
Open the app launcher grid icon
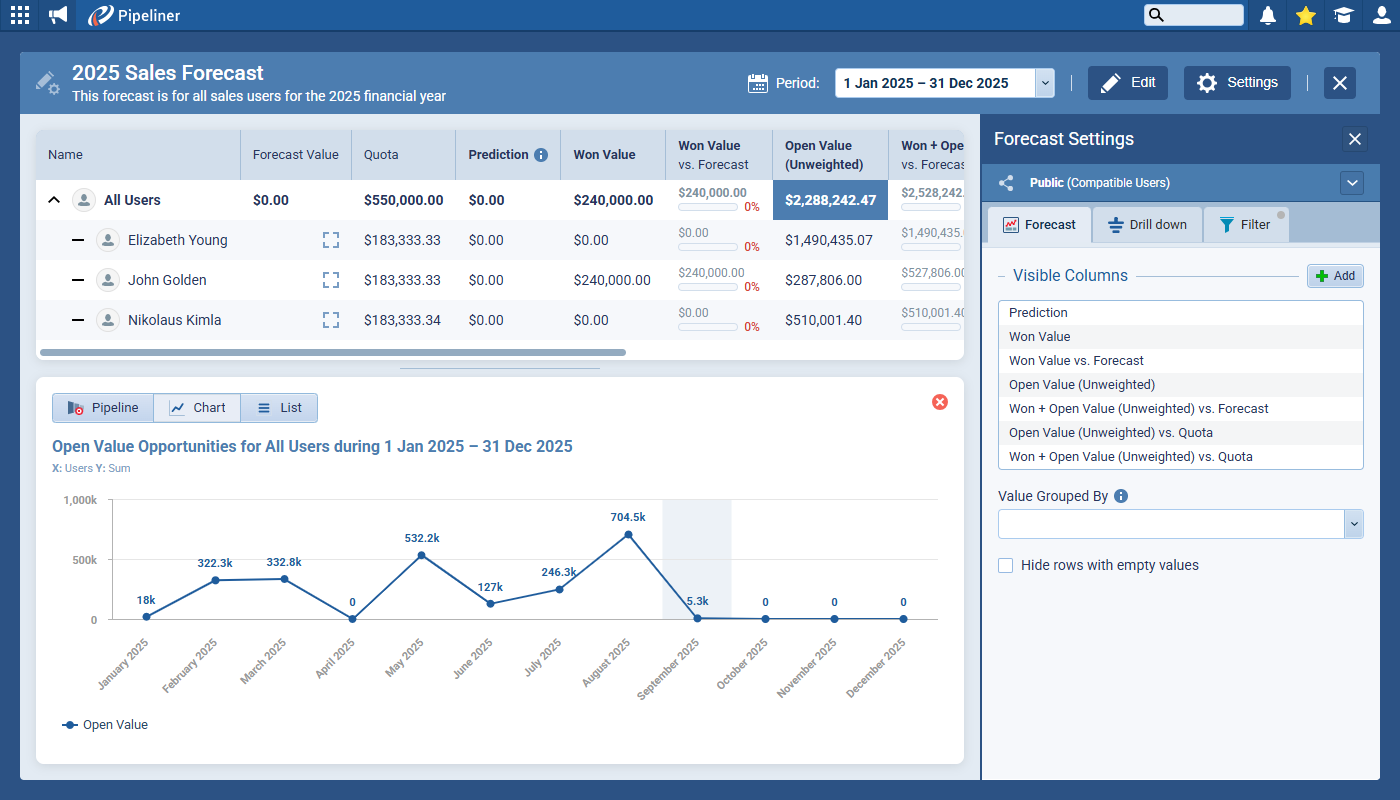(19, 15)
